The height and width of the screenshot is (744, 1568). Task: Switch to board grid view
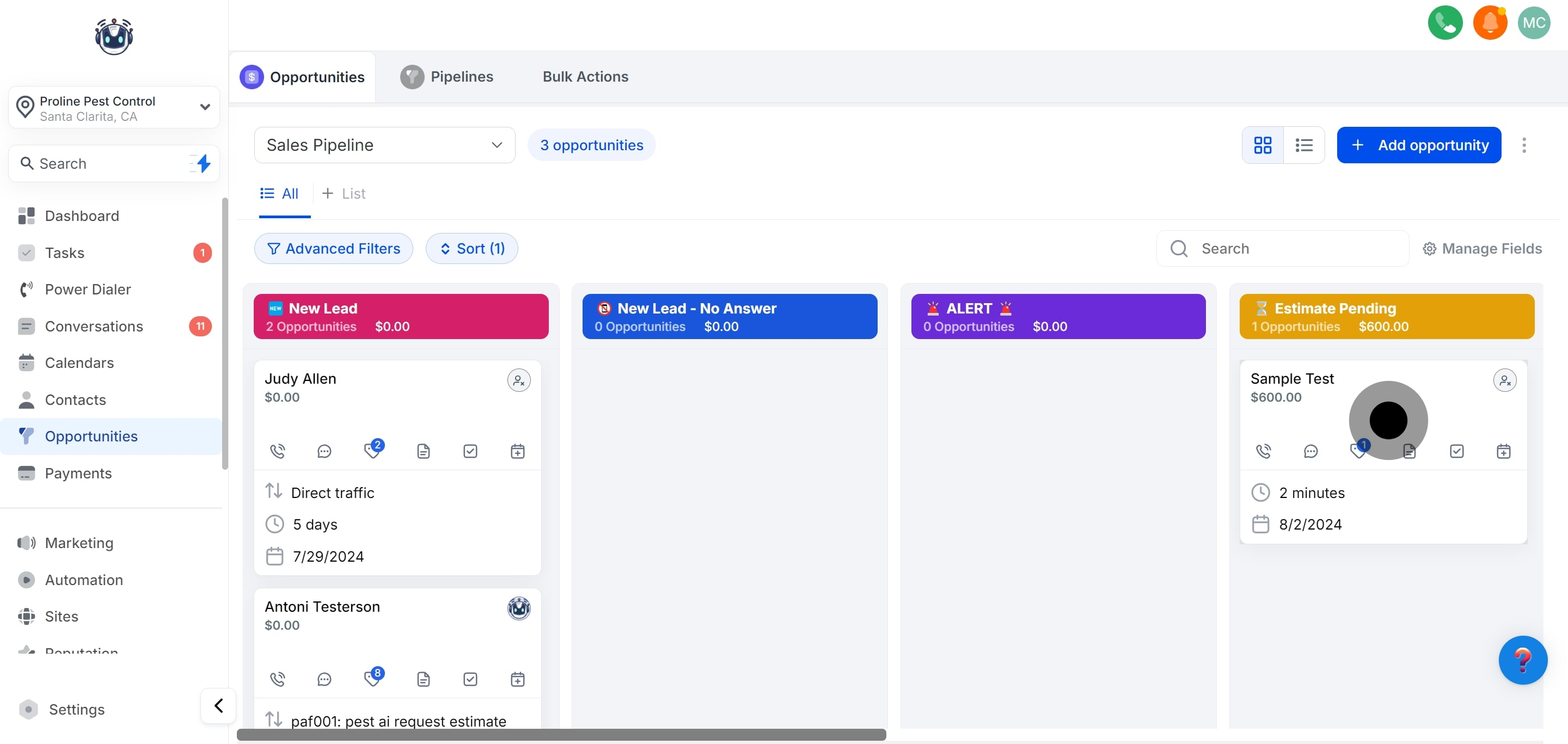pos(1263,145)
